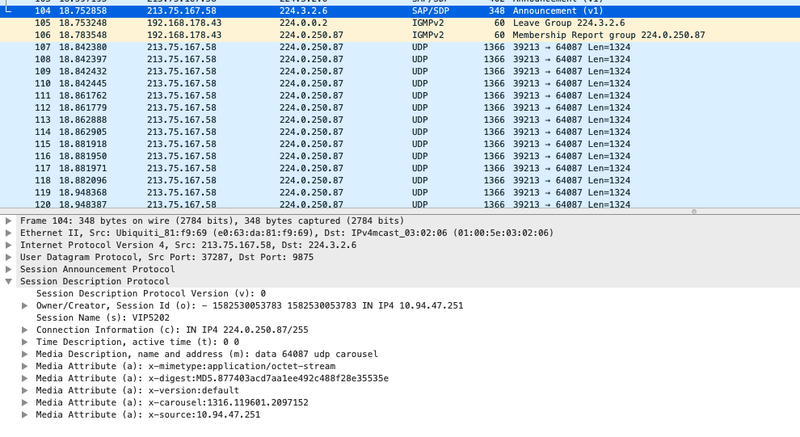The image size is (800, 437).
Task: Expand User Datagram Protocol section
Action: pos(8,258)
